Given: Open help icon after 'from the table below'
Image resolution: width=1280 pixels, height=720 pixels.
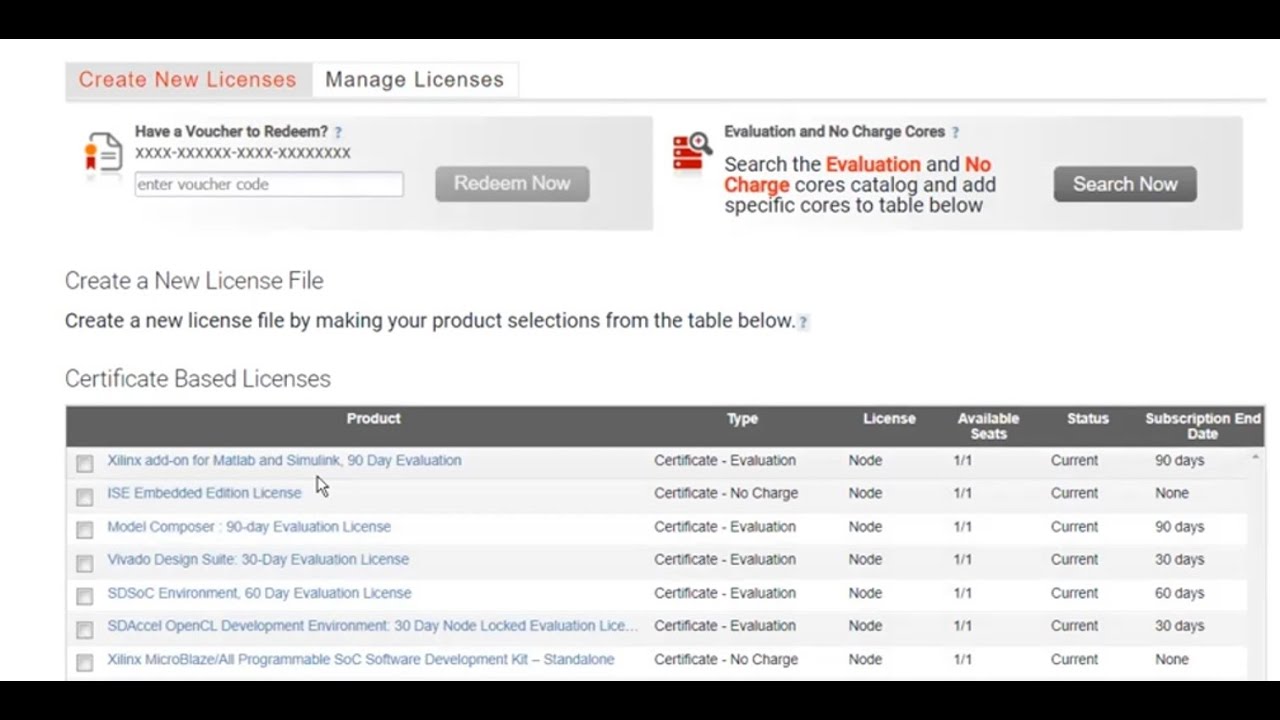Looking at the screenshot, I should point(803,322).
